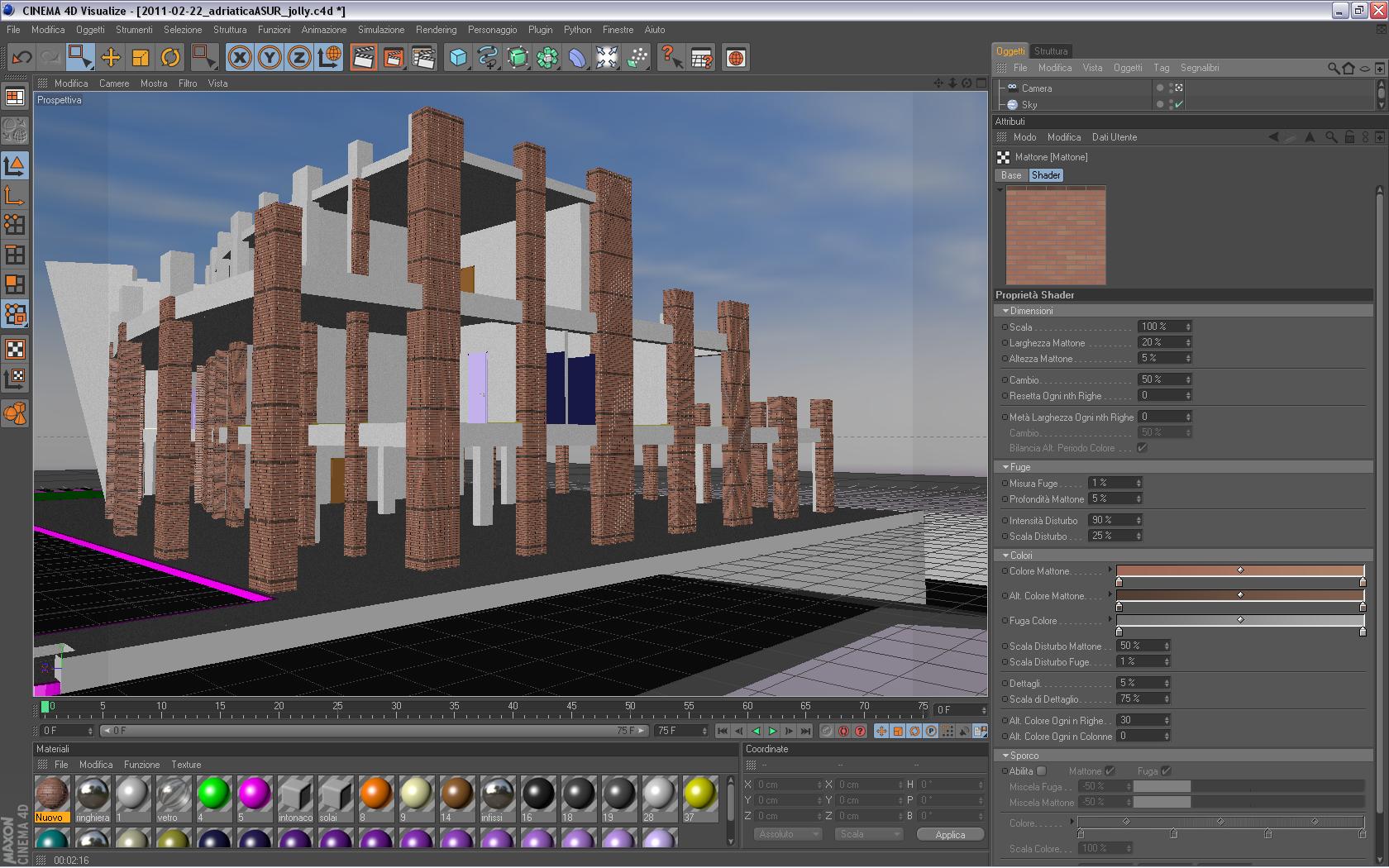This screenshot has width=1389, height=868.
Task: Open the viewport Camere menu
Action: pos(114,83)
